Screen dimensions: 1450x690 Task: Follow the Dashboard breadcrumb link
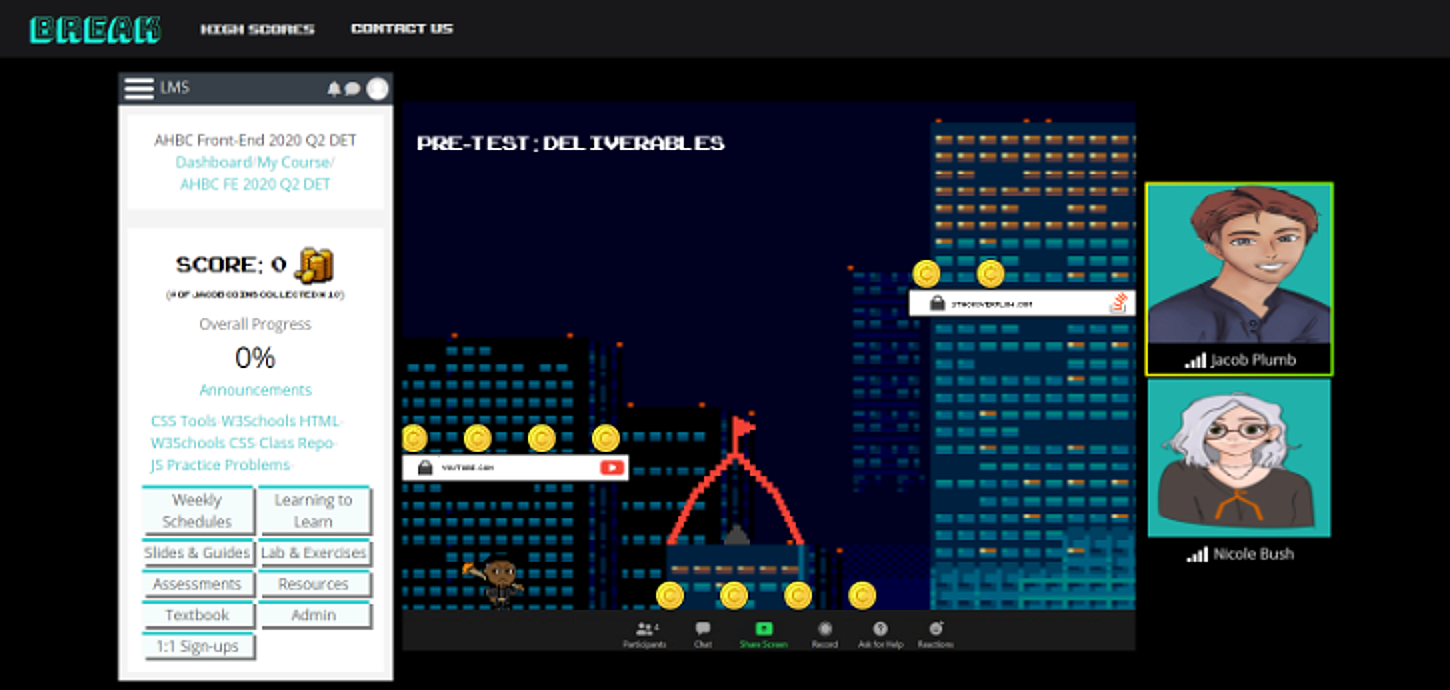213,162
